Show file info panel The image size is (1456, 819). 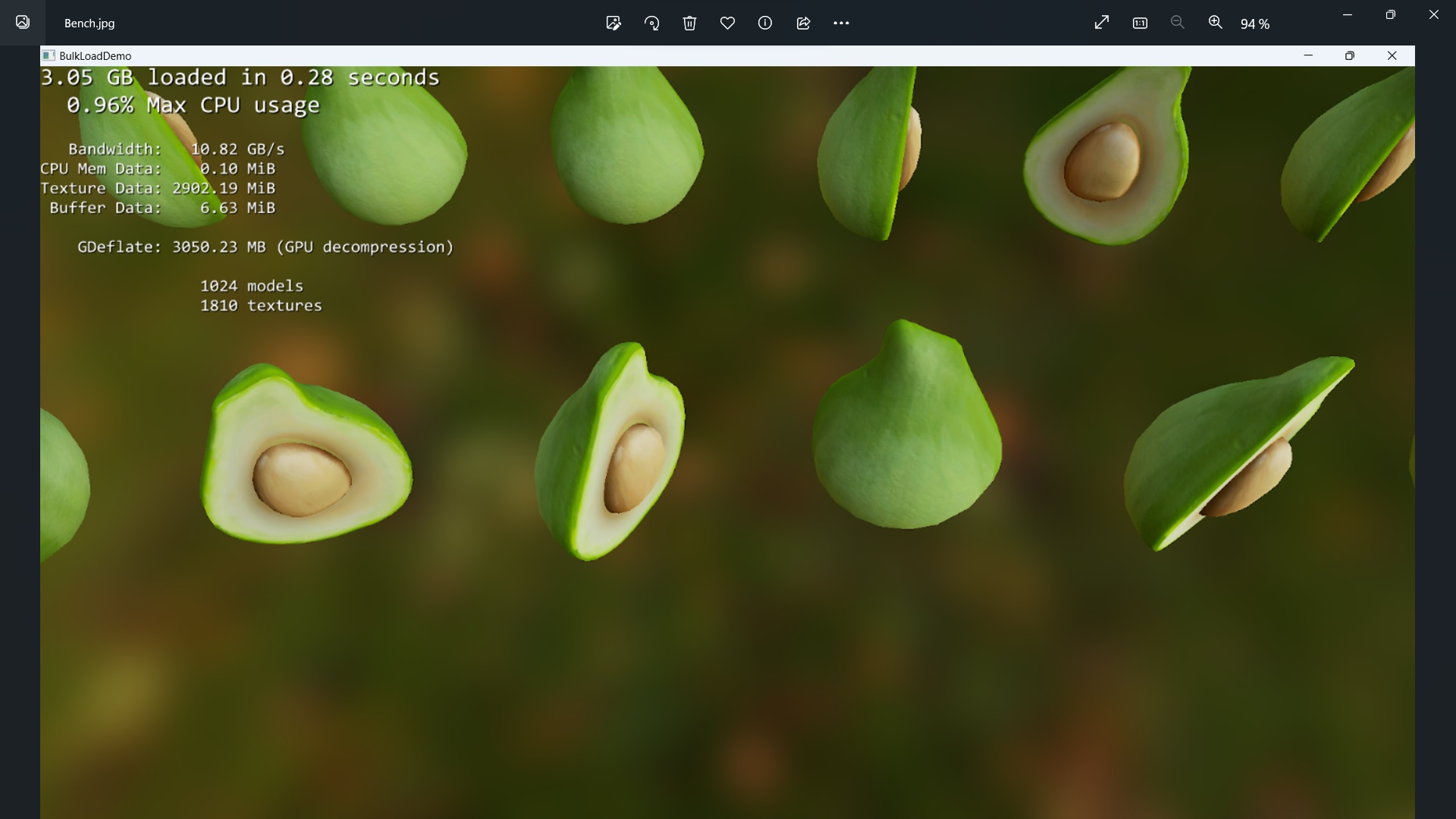coord(765,23)
